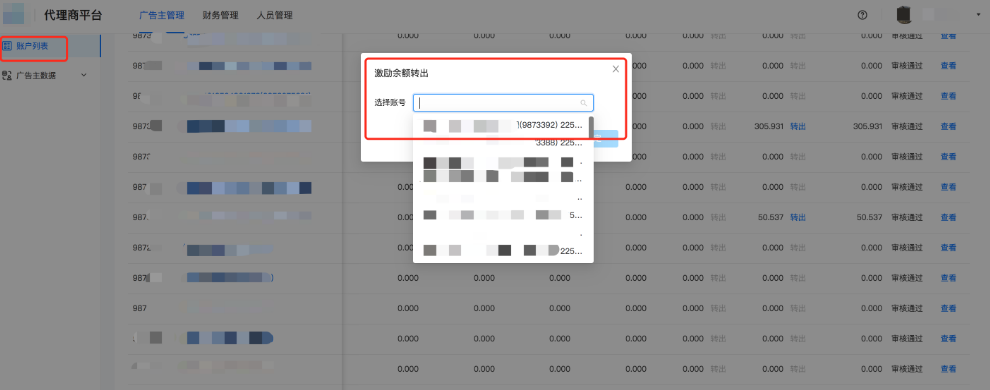Screen dimensions: 990x390
Task: Choose the dropdown option ending 5...
Action: (500, 215)
